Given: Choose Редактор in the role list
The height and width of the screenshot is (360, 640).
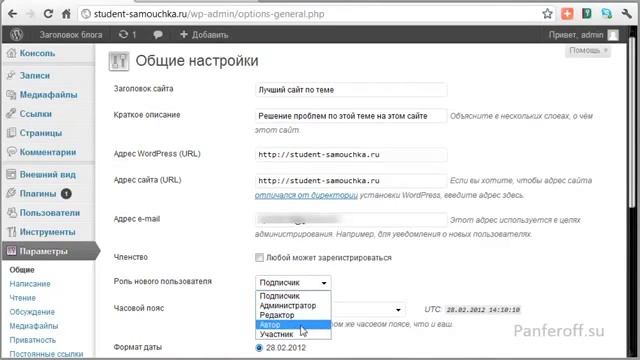Looking at the screenshot, I should point(293,315).
